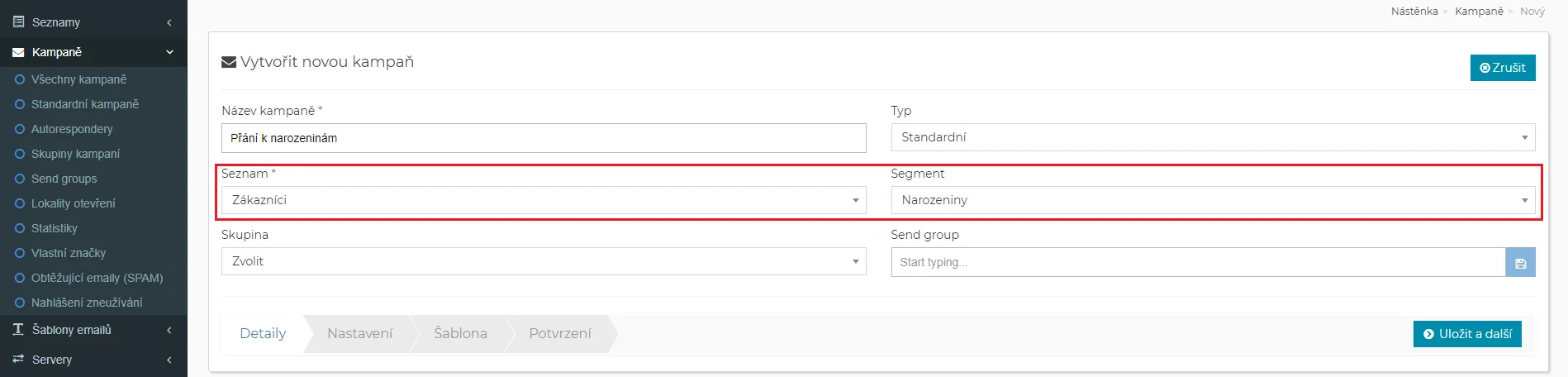Expand the Seznamy menu chevron
1568x377 pixels.
169,22
